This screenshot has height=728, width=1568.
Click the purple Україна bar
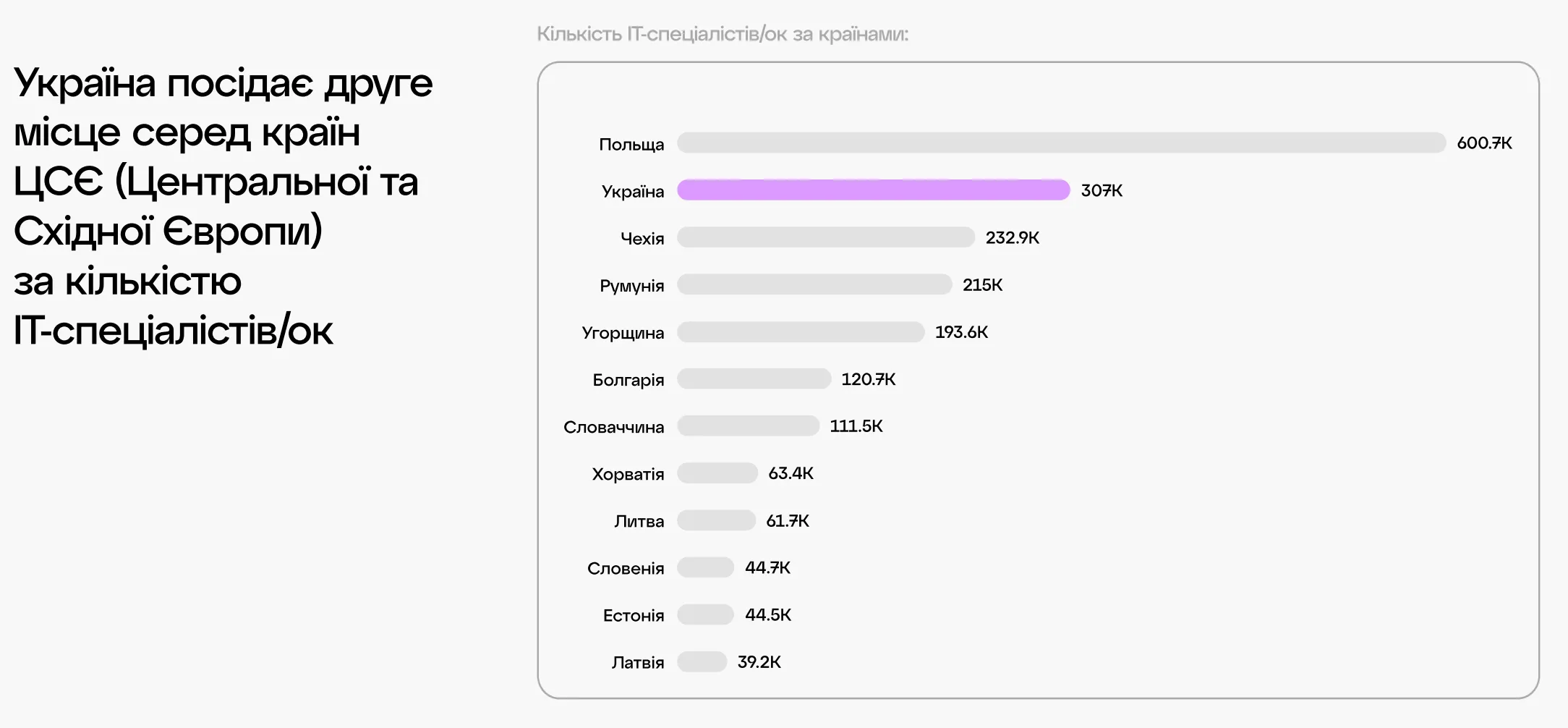pos(873,190)
